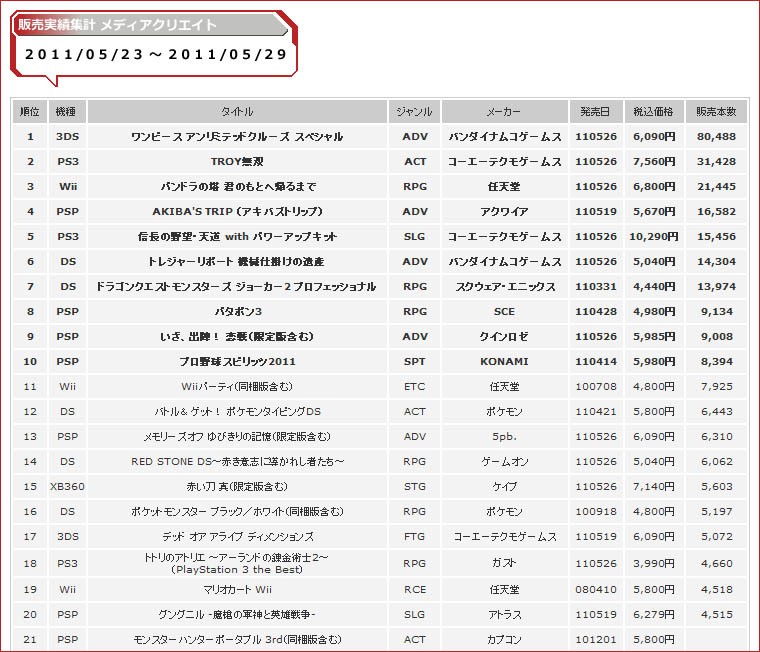Click the 3DS platform cell in row 1

tap(67, 137)
